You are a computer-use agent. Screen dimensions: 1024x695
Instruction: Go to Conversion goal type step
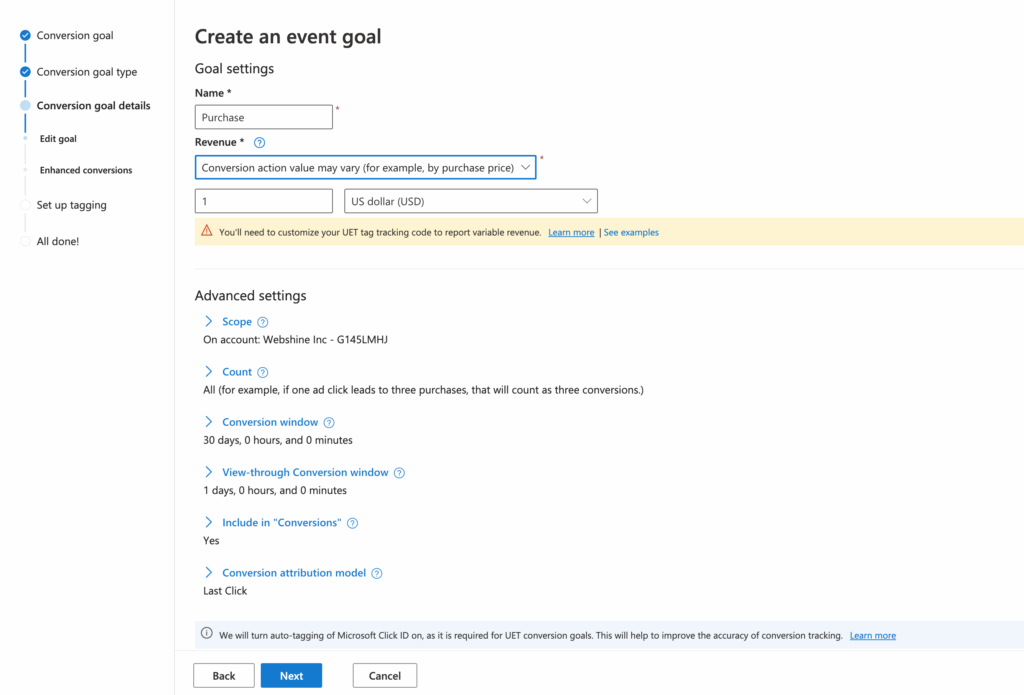87,72
